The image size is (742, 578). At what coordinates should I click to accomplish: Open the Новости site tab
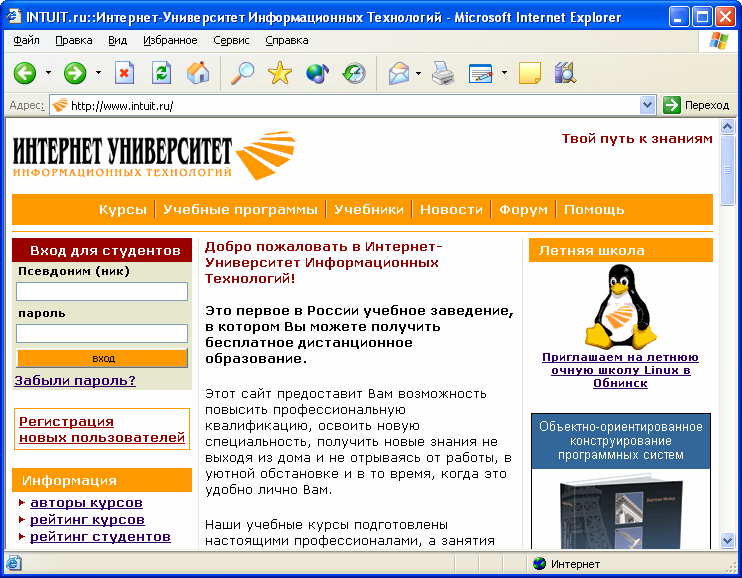[451, 209]
